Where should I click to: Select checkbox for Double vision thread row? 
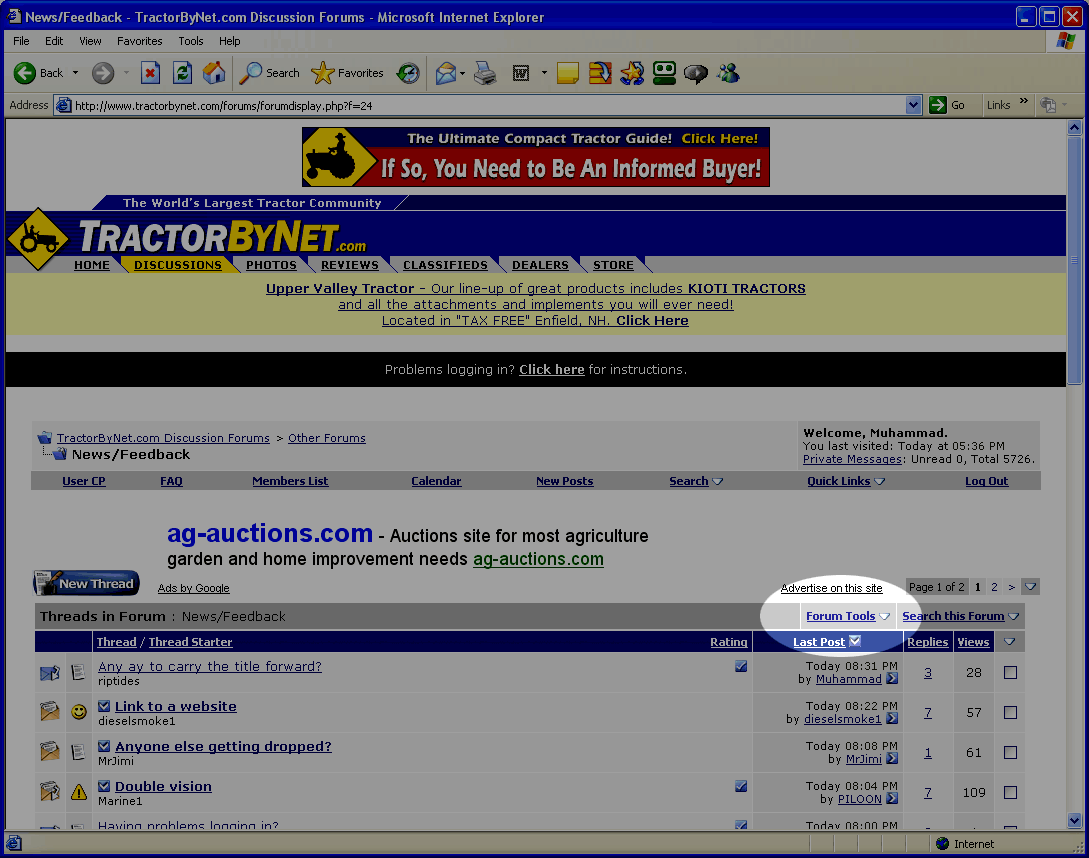[1010, 793]
